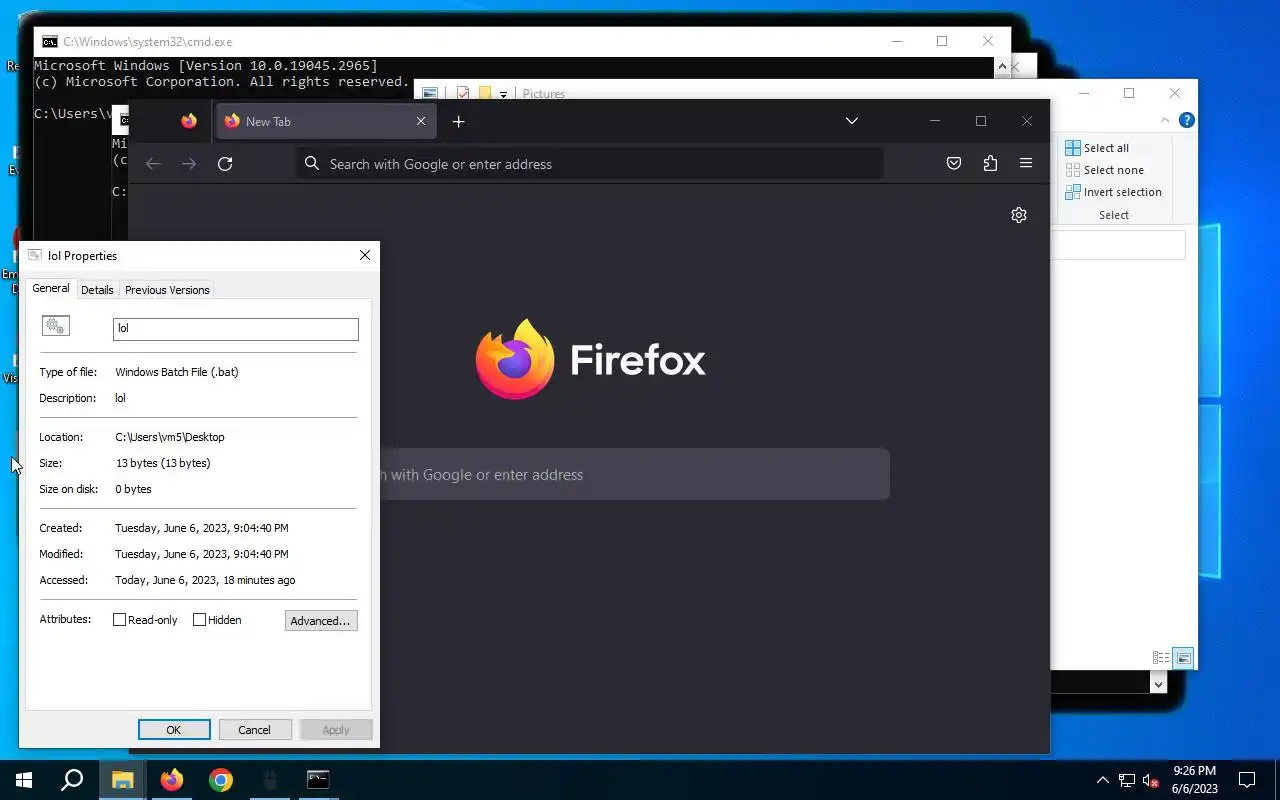Click the network tray icon
This screenshot has height=800, width=1280.
click(1127, 780)
